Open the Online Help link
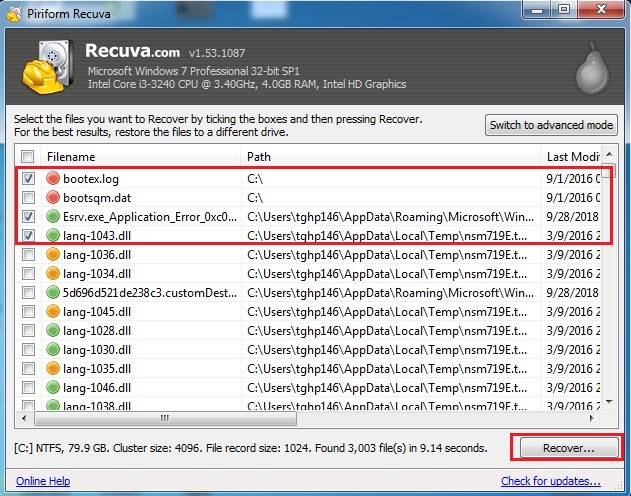The height and width of the screenshot is (496, 631). [43, 481]
